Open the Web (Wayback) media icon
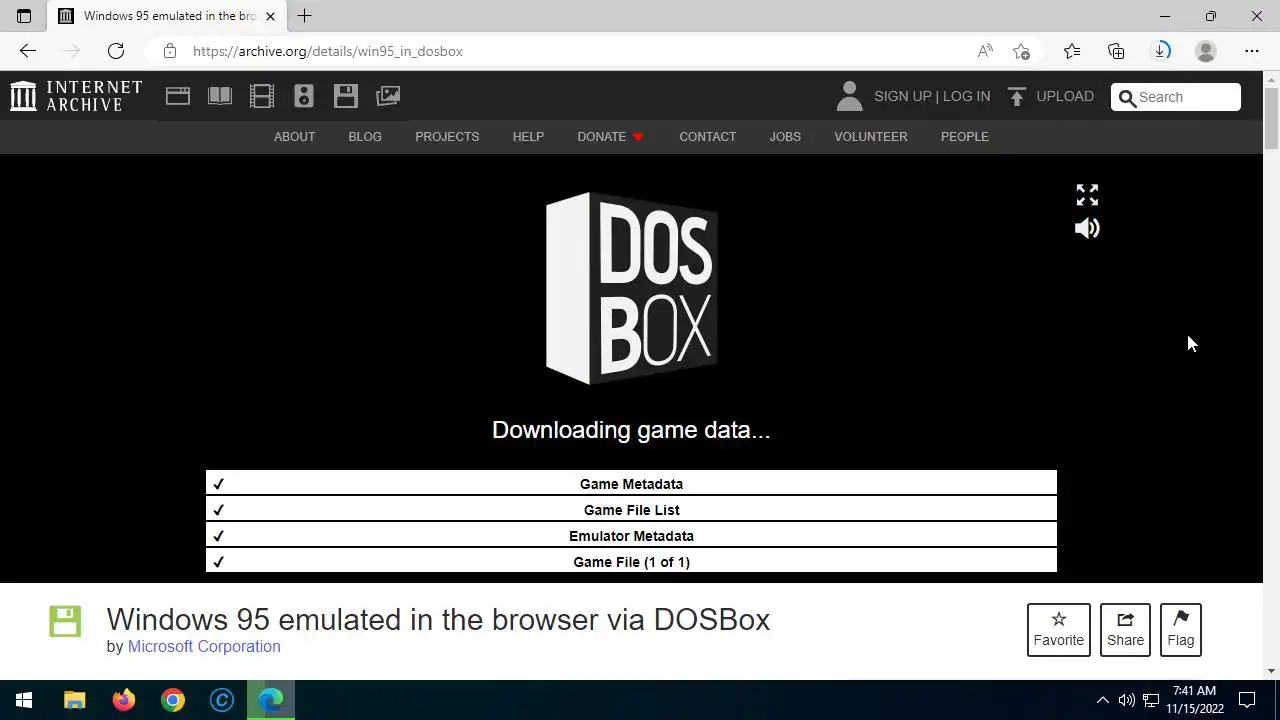 178,96
